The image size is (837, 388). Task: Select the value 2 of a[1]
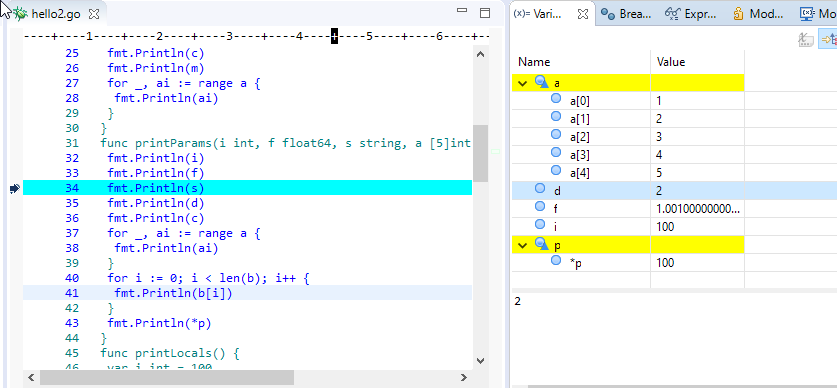click(659, 118)
